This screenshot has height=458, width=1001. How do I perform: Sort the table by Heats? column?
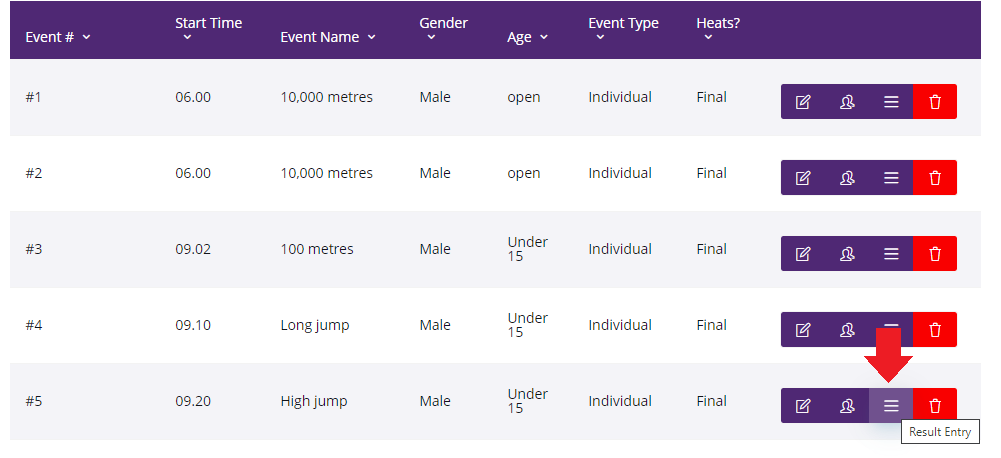[x=718, y=29]
